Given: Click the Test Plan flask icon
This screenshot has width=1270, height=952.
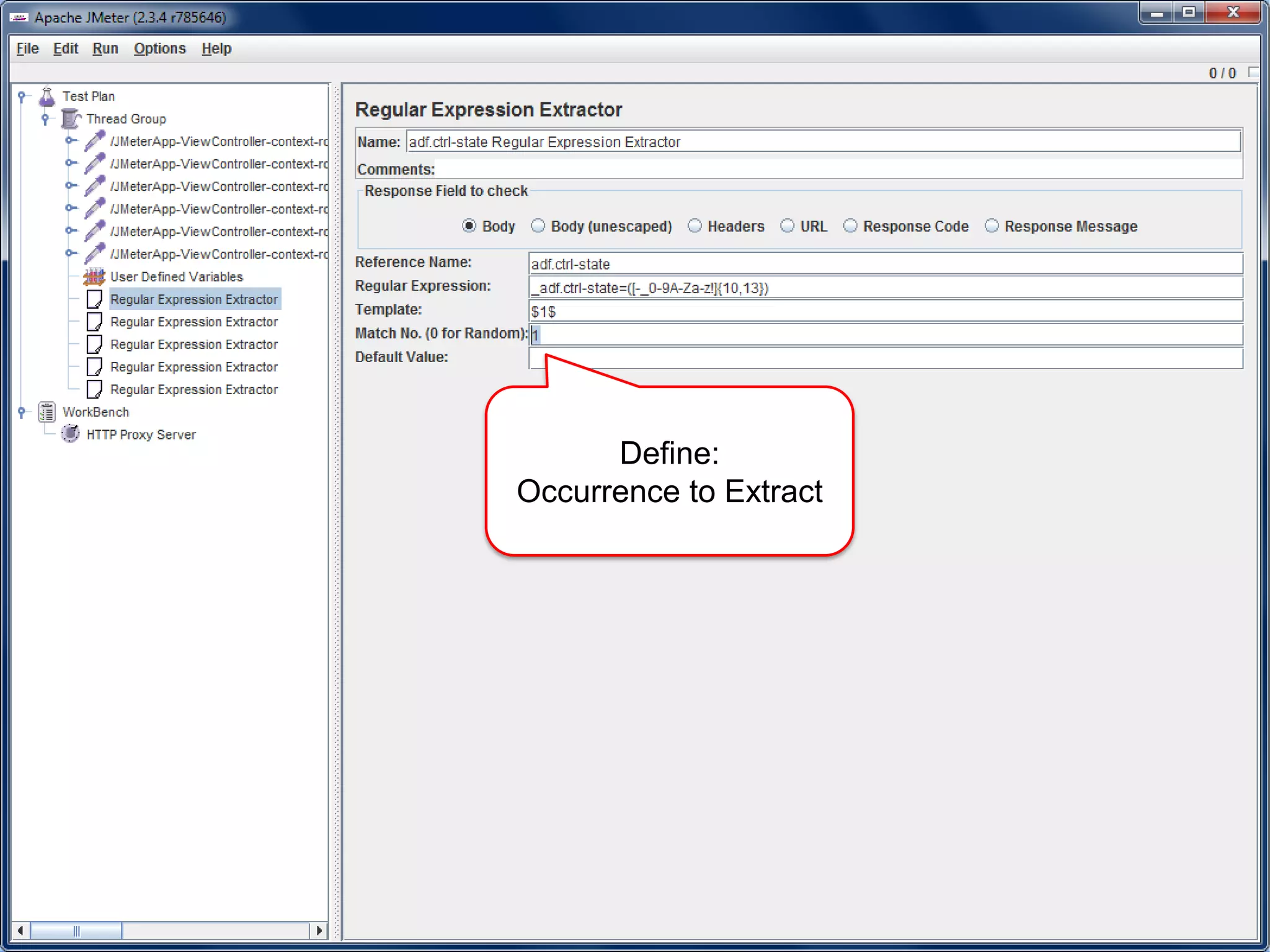Looking at the screenshot, I should [47, 97].
